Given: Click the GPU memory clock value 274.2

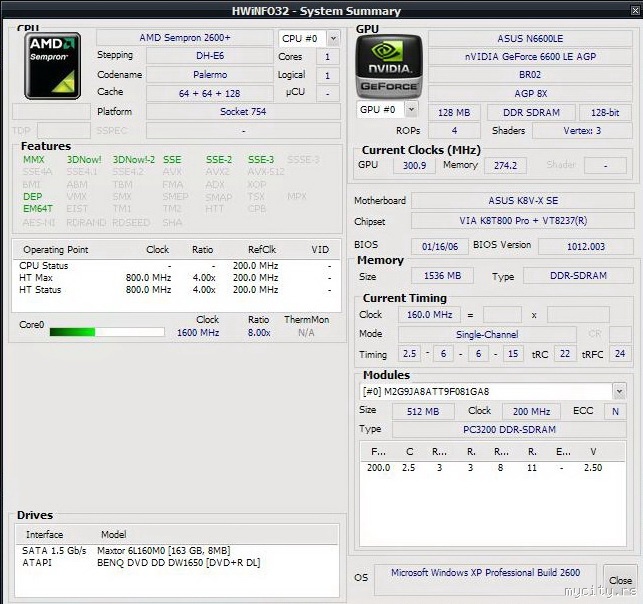Looking at the screenshot, I should tap(505, 165).
